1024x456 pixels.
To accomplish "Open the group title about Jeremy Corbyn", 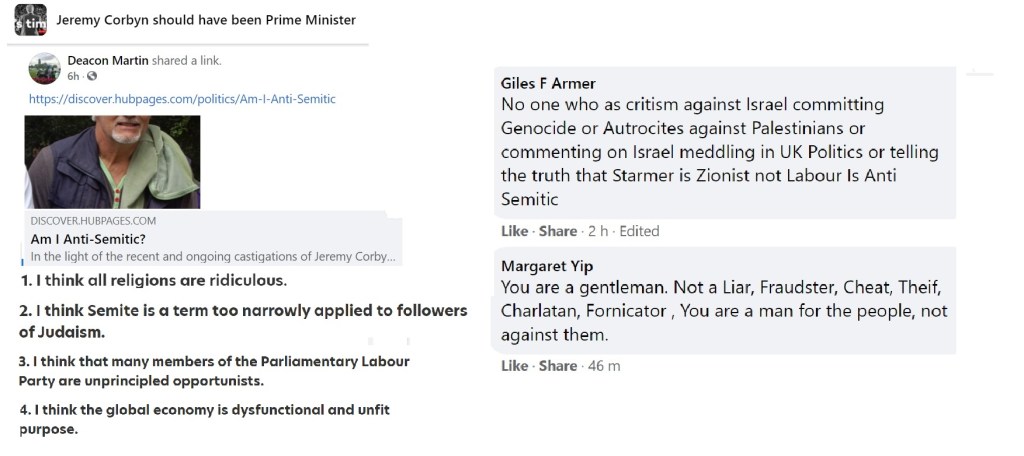I will [x=206, y=20].
